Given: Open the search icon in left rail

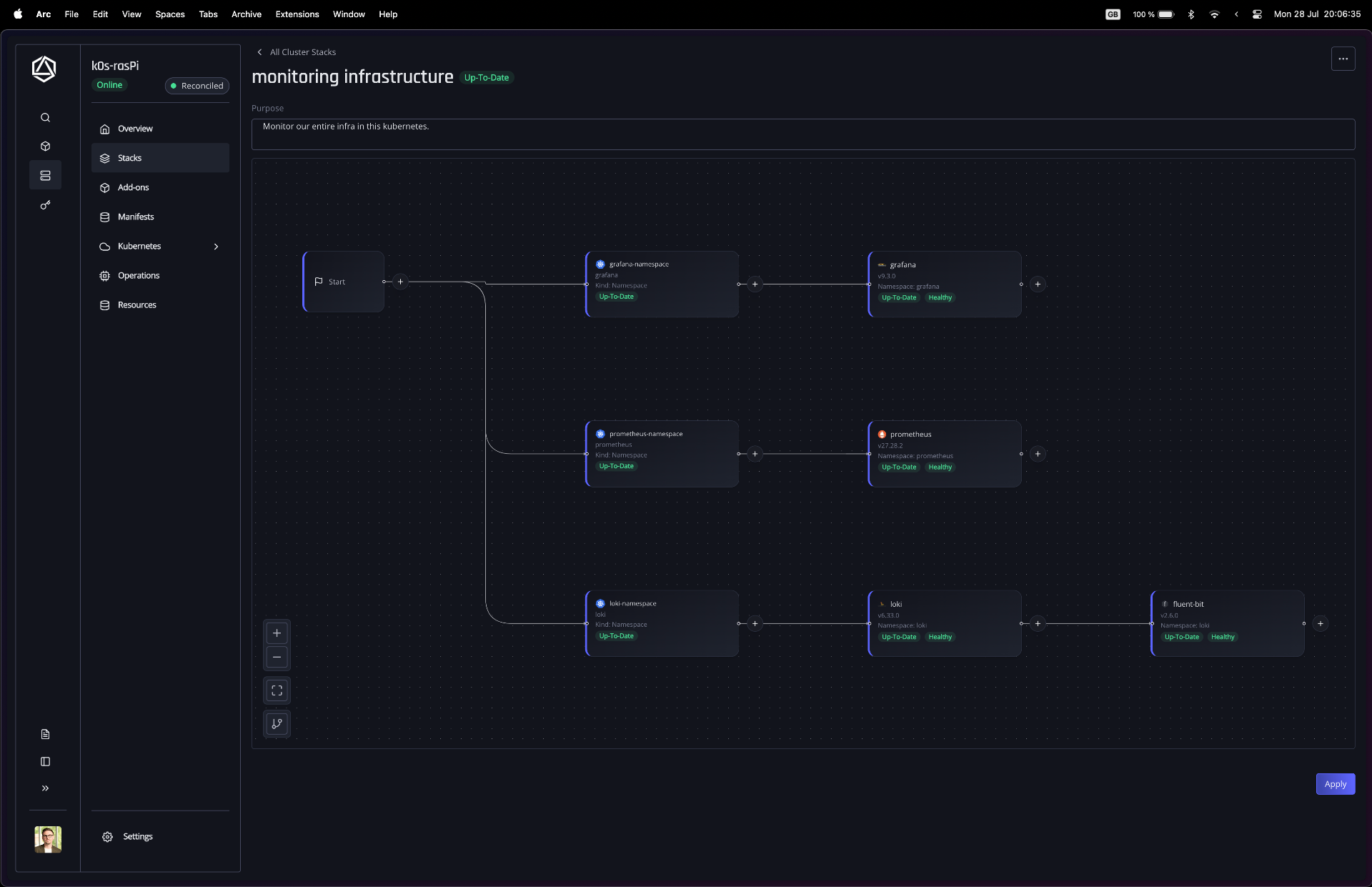Looking at the screenshot, I should [x=45, y=117].
